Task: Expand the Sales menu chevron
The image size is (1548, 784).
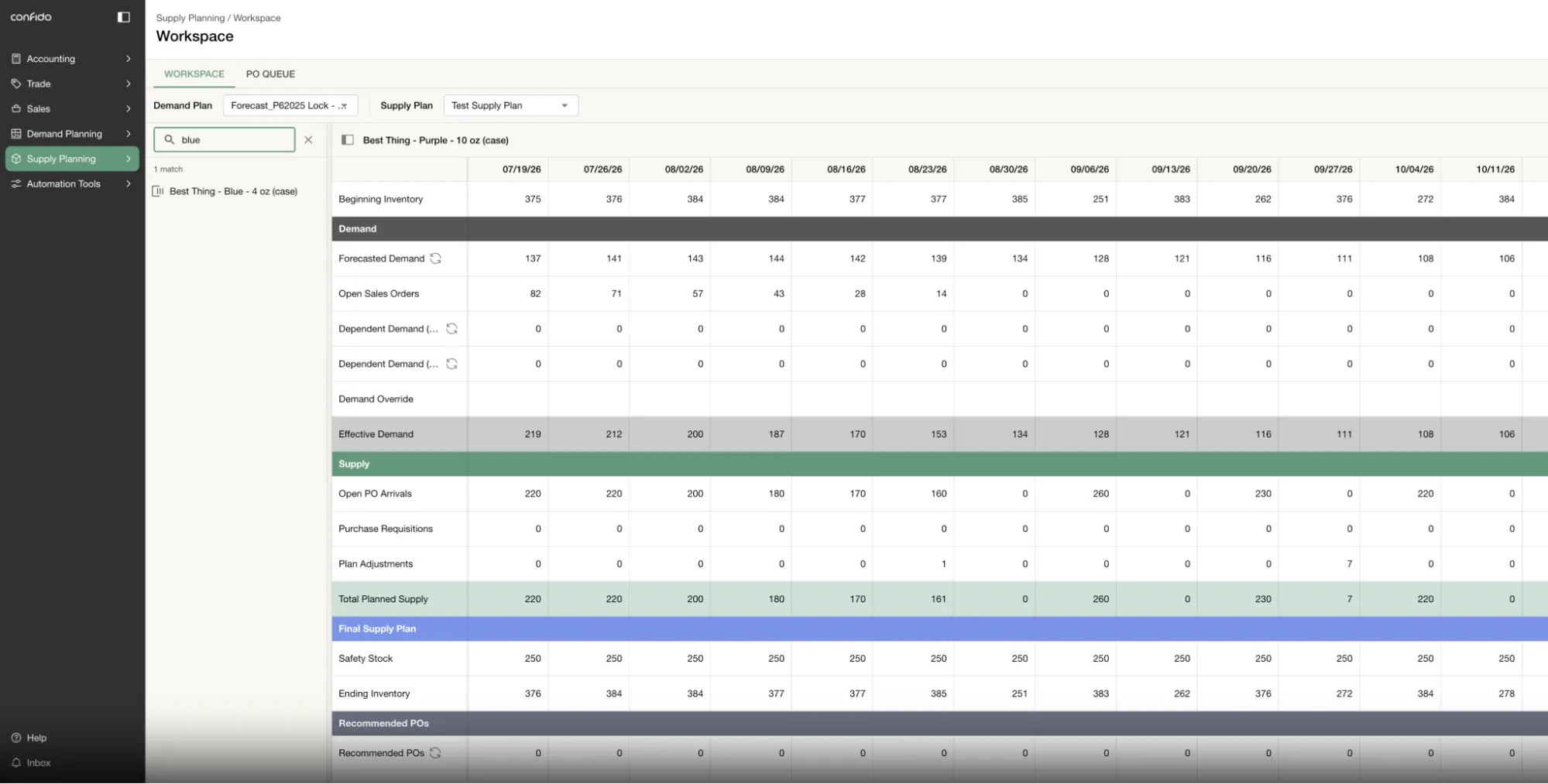Action: 129,109
